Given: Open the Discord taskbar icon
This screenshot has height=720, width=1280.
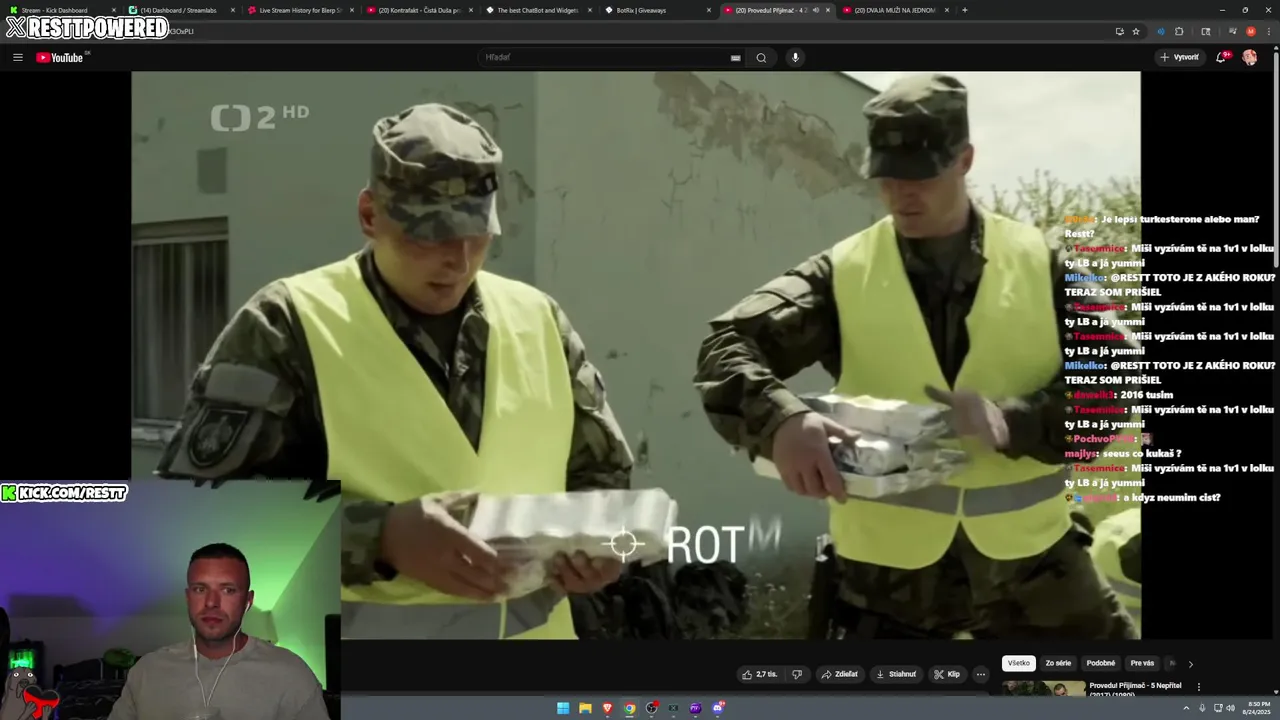Looking at the screenshot, I should 718,708.
